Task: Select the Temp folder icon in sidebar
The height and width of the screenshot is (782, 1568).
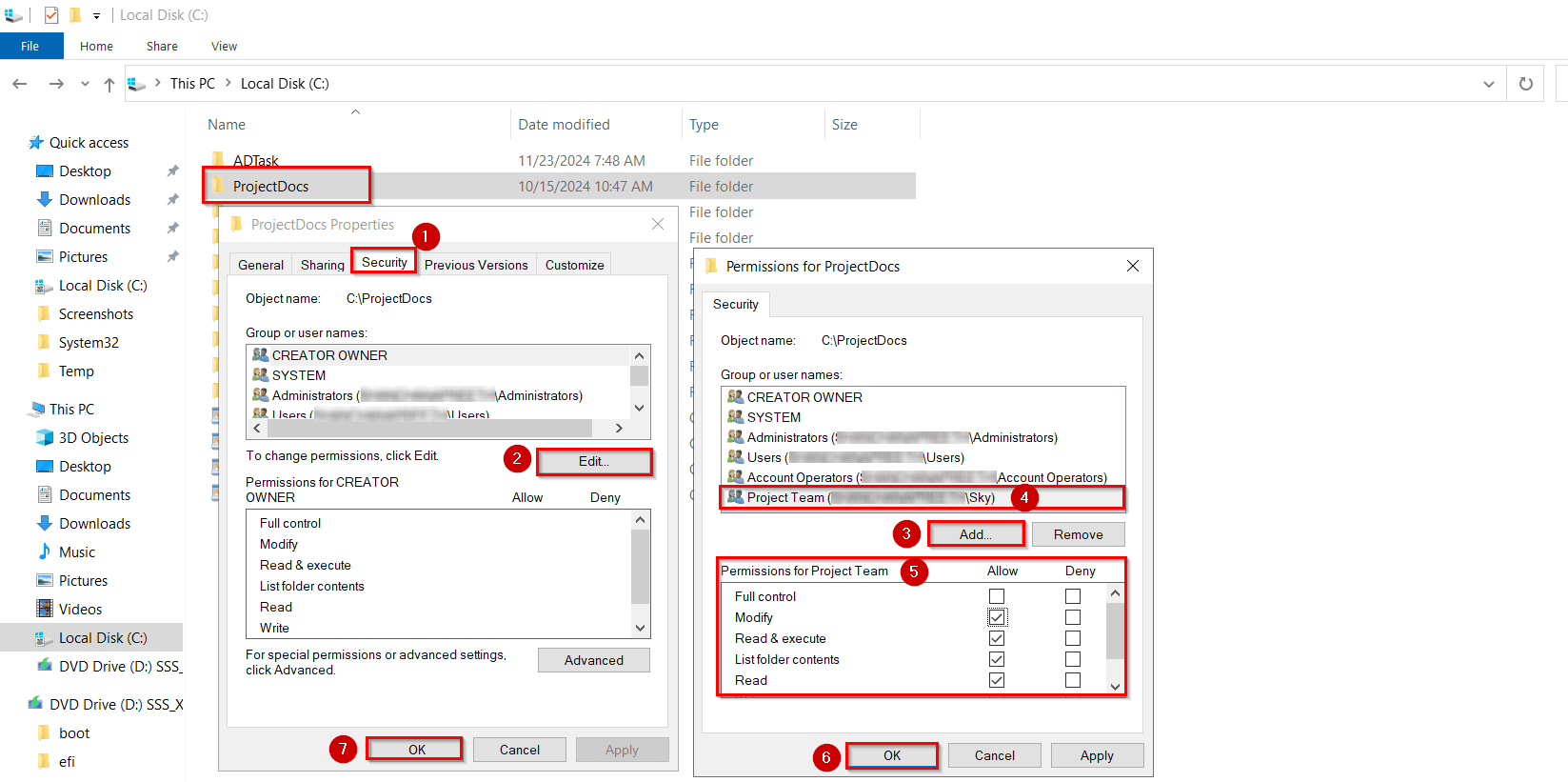Action: (44, 371)
